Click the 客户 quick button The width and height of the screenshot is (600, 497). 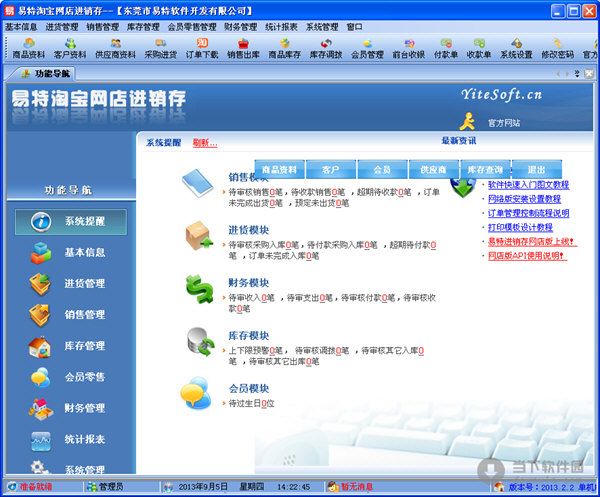pyautogui.click(x=331, y=169)
